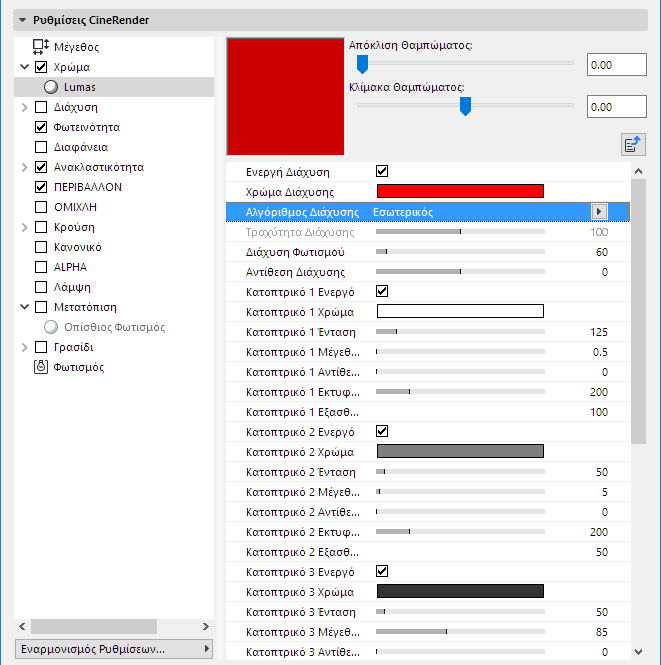This screenshot has height=665, width=661.
Task: Click the large red material preview
Action: (x=285, y=96)
